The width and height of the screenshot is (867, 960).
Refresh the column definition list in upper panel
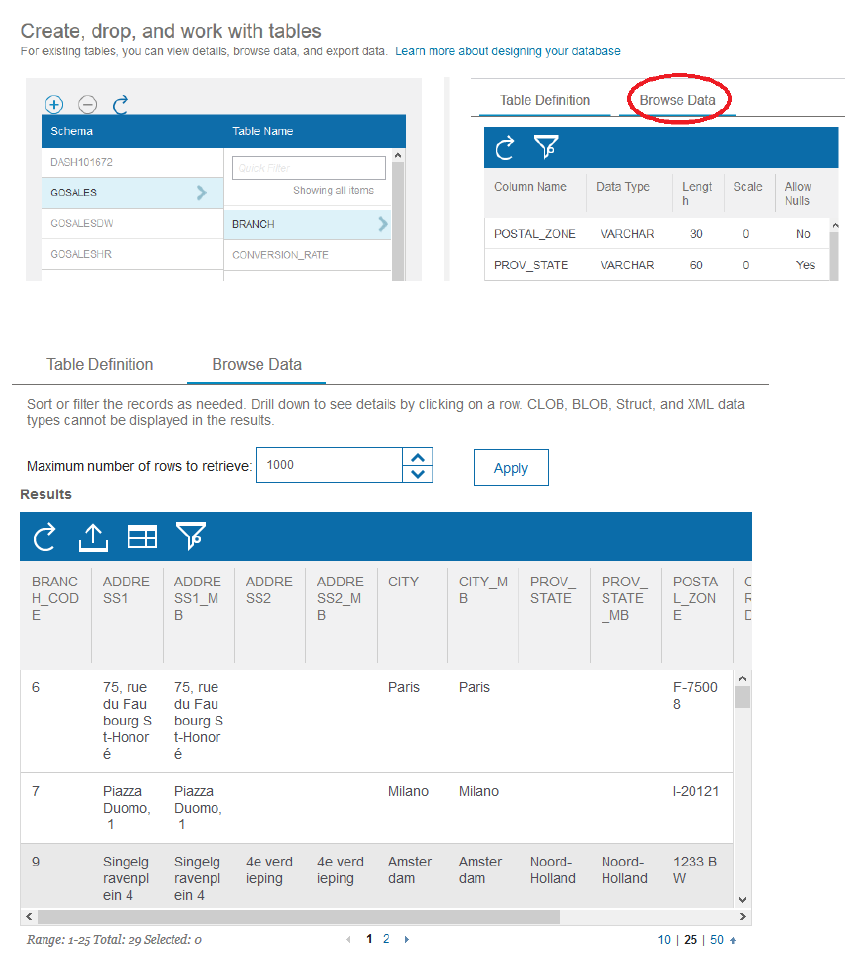505,148
